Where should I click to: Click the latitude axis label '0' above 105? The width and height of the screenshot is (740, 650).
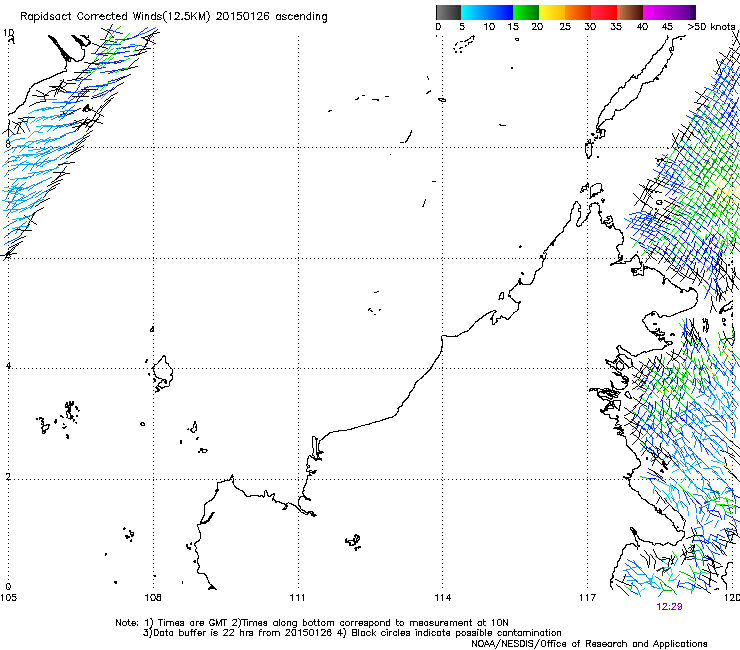[x=8, y=587]
